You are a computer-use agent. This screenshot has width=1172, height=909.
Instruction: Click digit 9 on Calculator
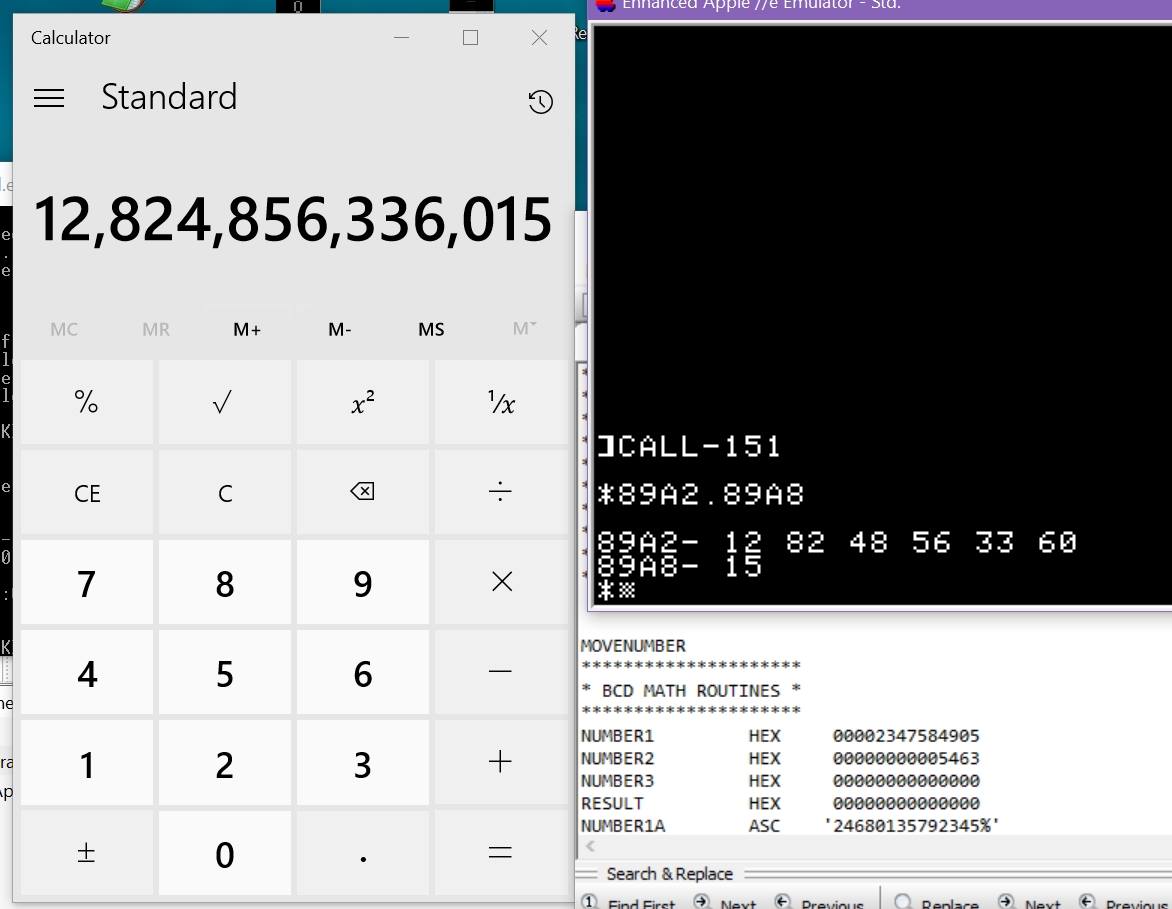[363, 582]
